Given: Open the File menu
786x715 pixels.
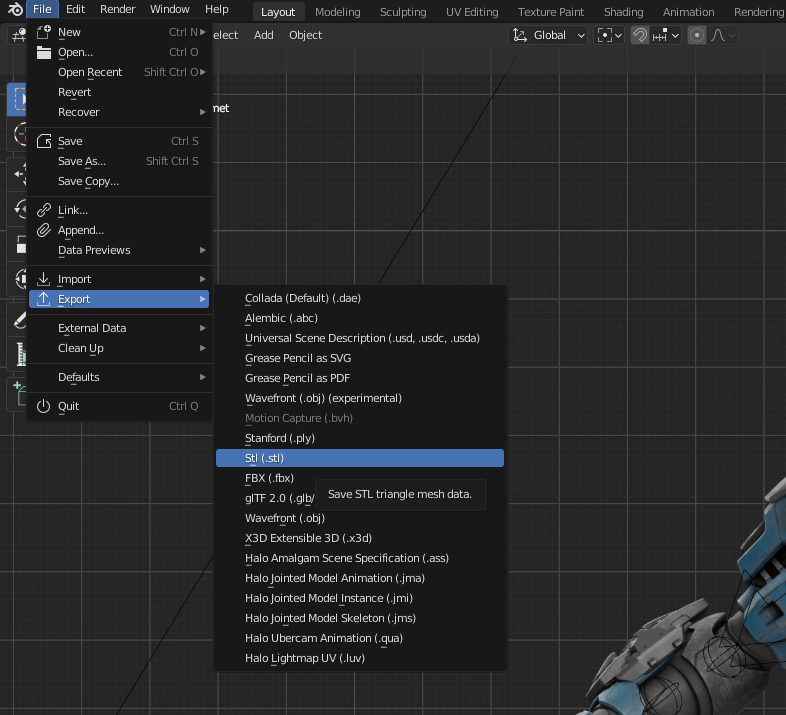Looking at the screenshot, I should pyautogui.click(x=42, y=9).
